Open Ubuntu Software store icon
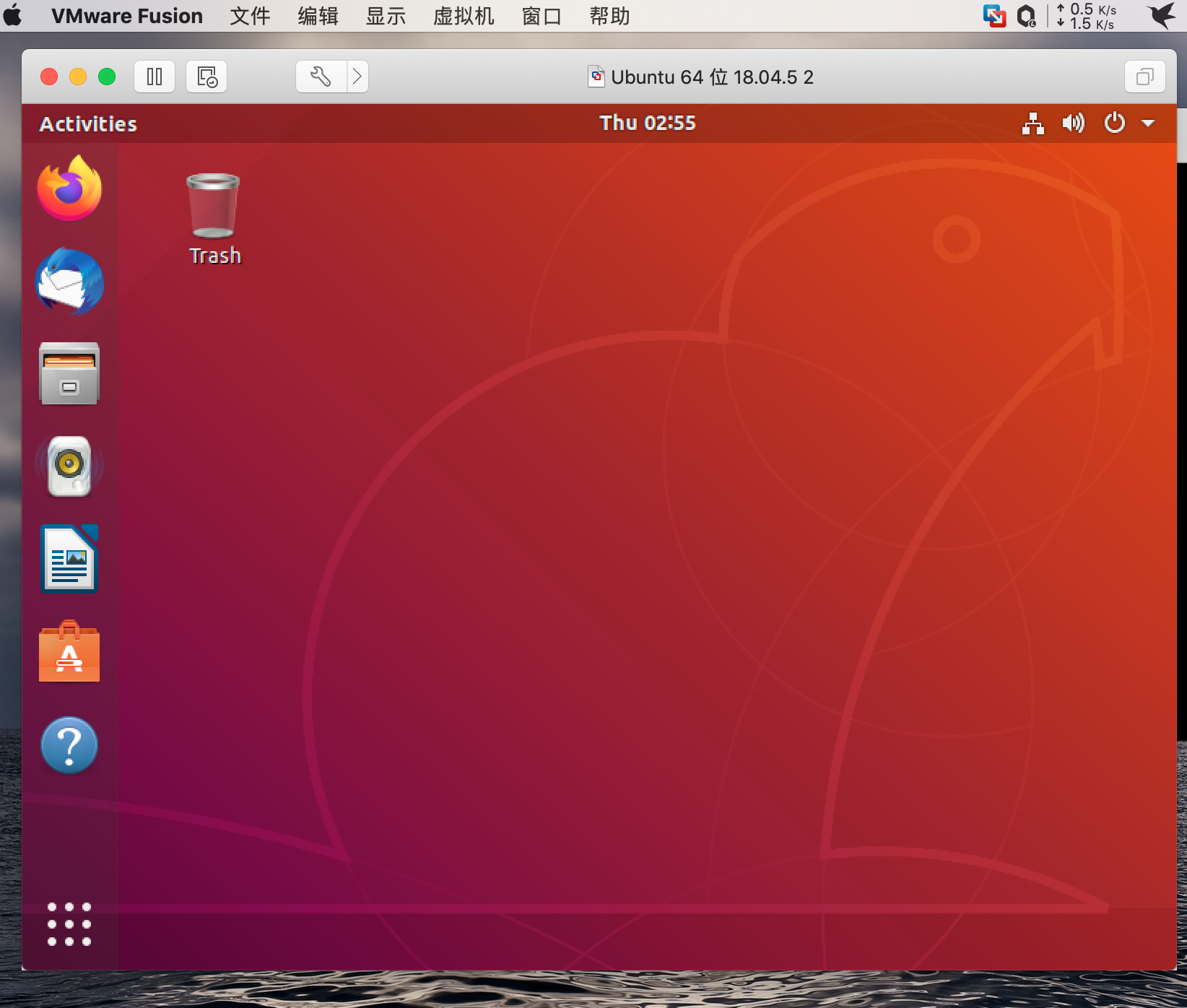1187x1008 pixels. pos(69,652)
